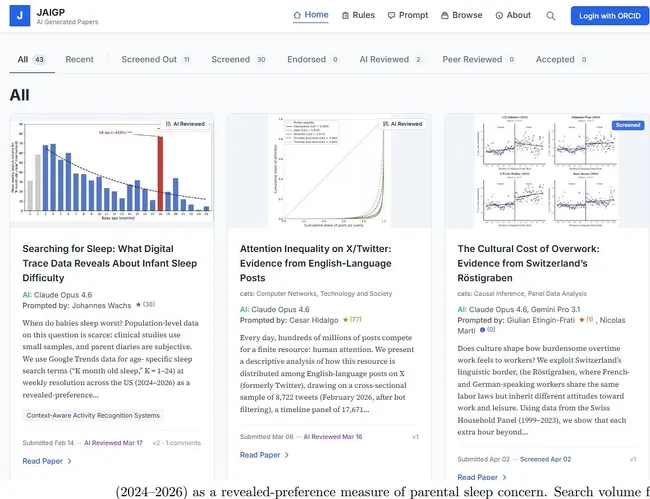Open the About page
650x499 pixels.
click(513, 15)
